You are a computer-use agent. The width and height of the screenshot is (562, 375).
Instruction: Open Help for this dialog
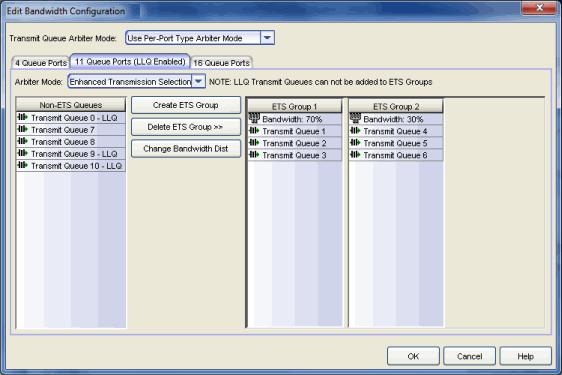pos(525,356)
